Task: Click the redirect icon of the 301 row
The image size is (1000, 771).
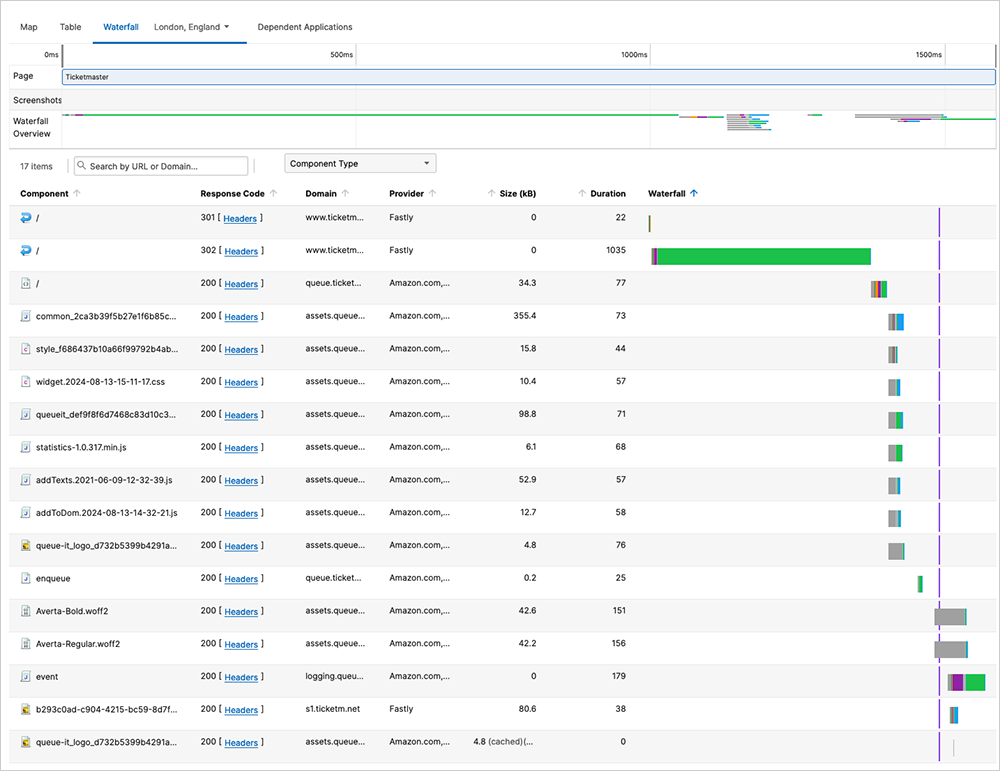Action: [x=26, y=217]
